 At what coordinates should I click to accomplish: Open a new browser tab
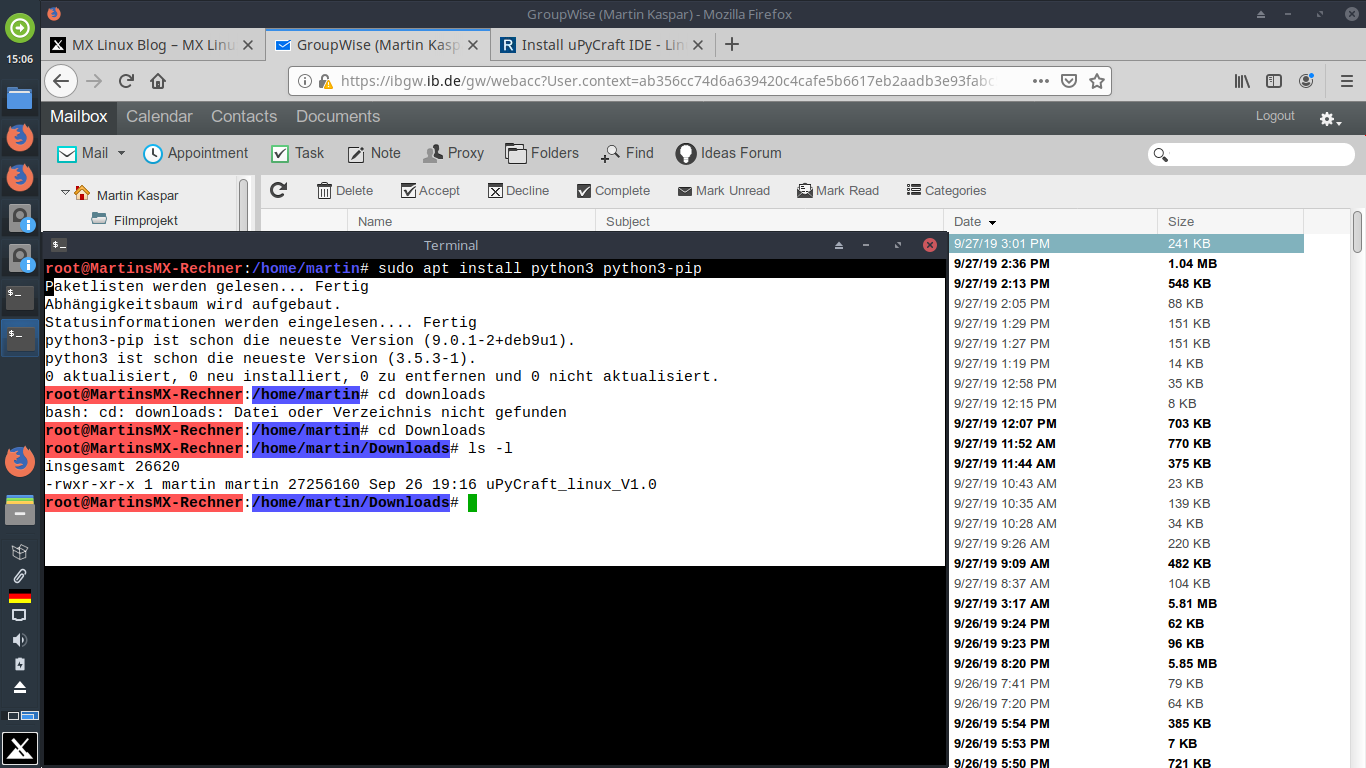pos(732,44)
